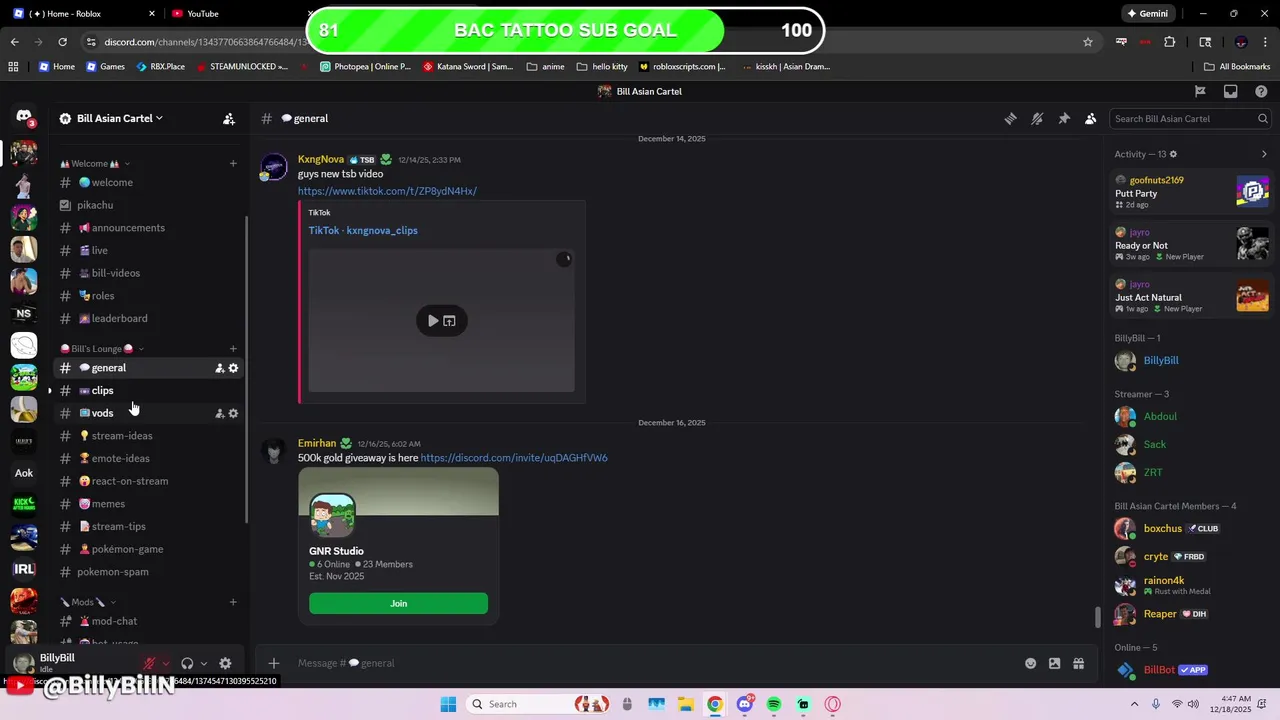Click create invite icon on general channel
This screenshot has width=1280, height=720.
point(220,368)
